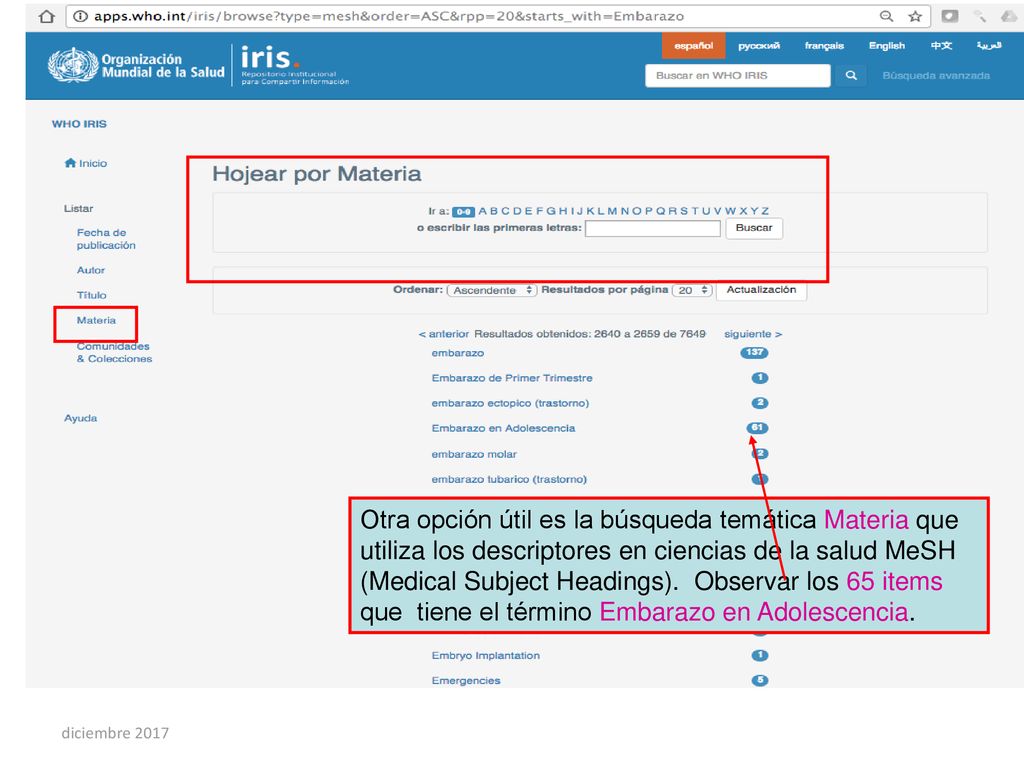Click the 137 count badge for embarazo
This screenshot has height=768, width=1024.
[754, 353]
